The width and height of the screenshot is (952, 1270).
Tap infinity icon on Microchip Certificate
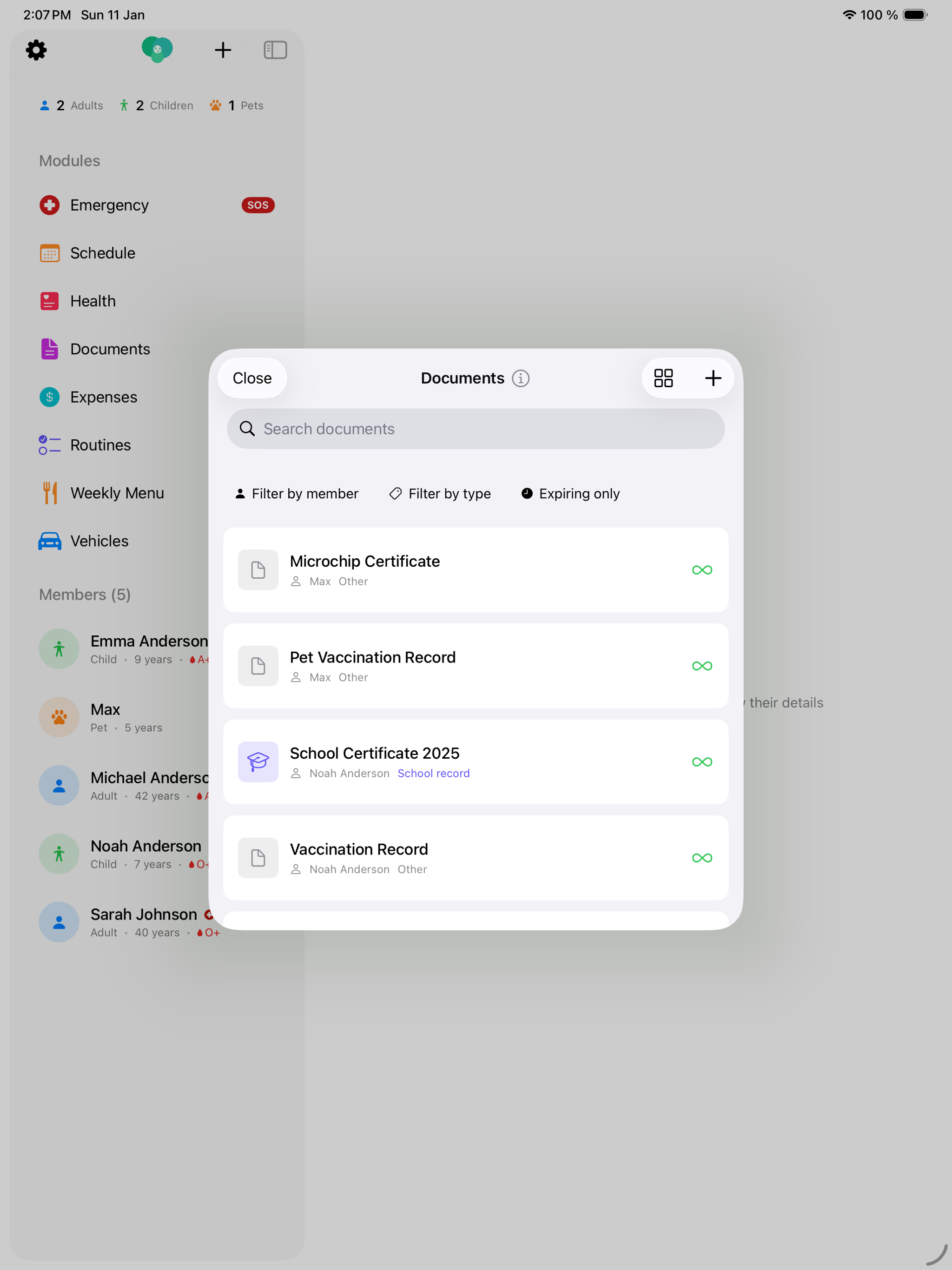point(701,570)
